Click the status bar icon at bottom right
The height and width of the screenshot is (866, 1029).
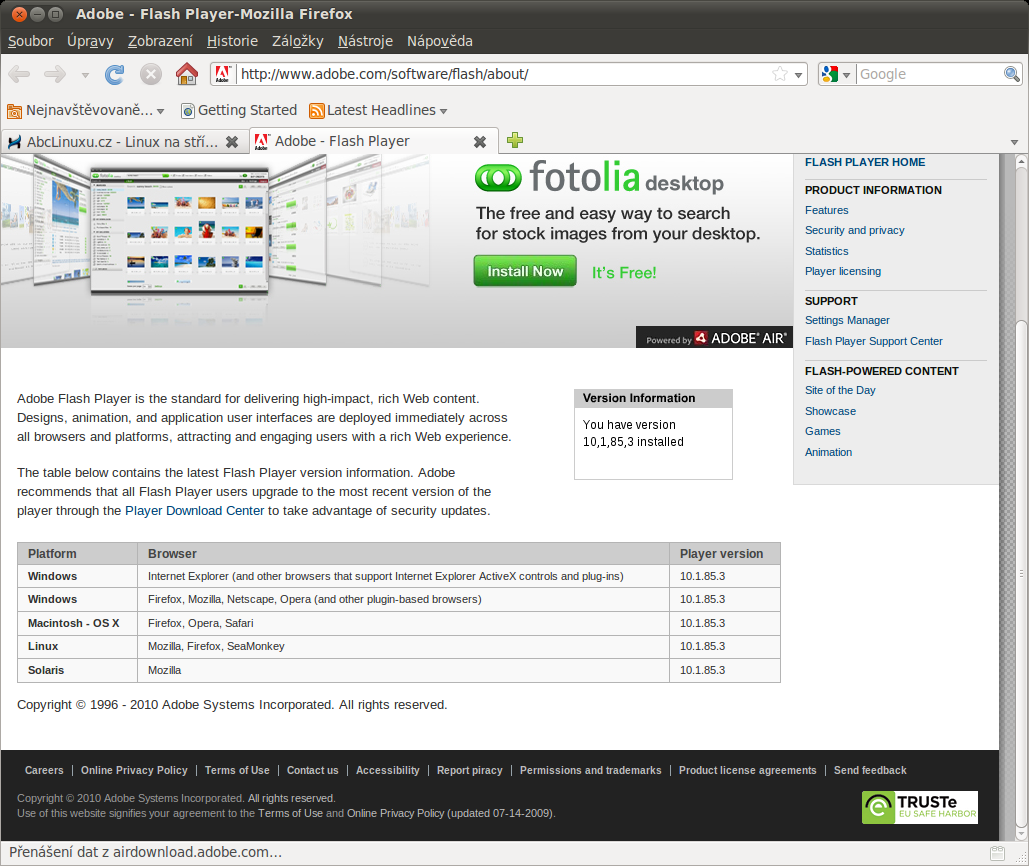(x=997, y=853)
